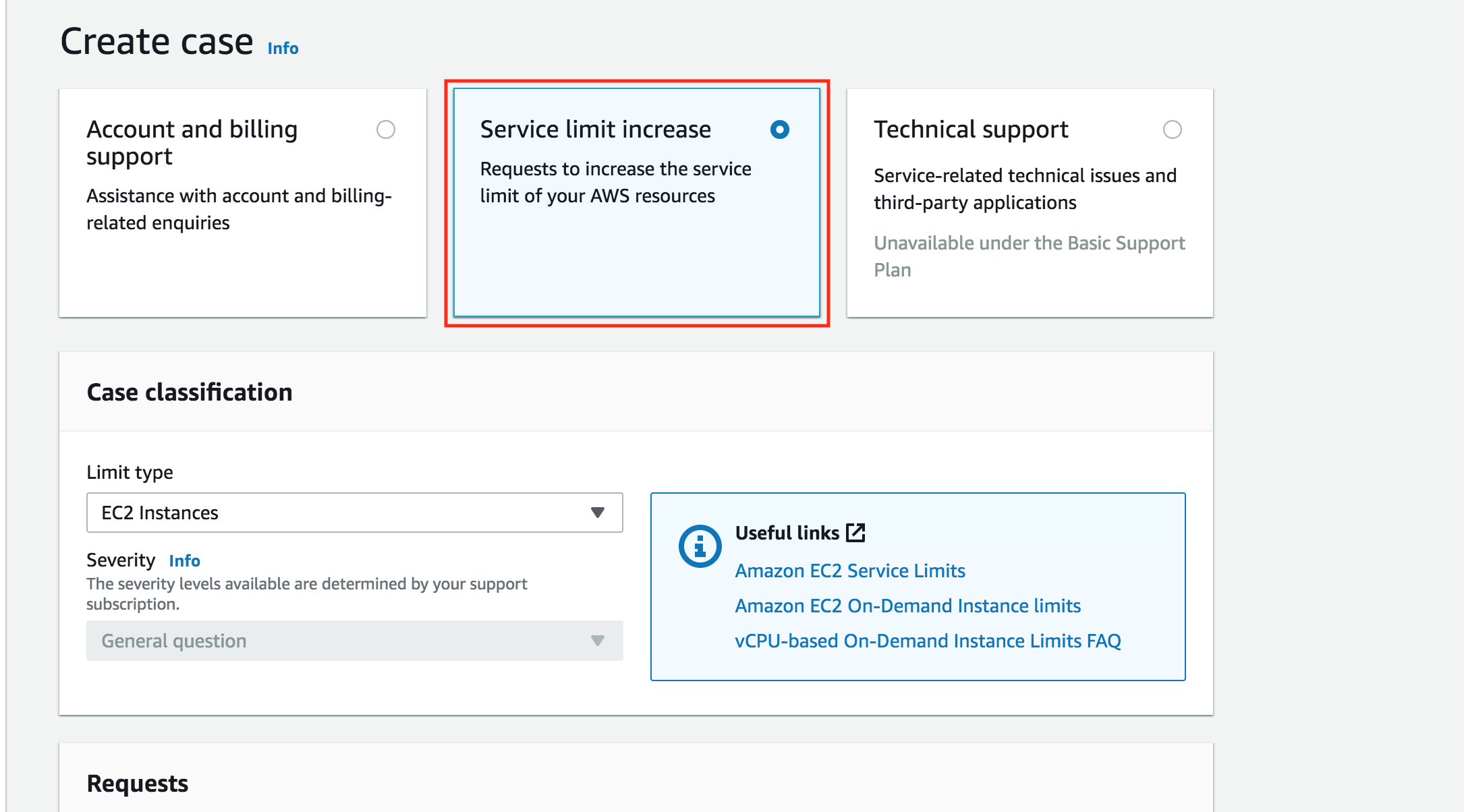
Task: Click the Severity dropdown arrow icon
Action: pyautogui.click(x=597, y=641)
